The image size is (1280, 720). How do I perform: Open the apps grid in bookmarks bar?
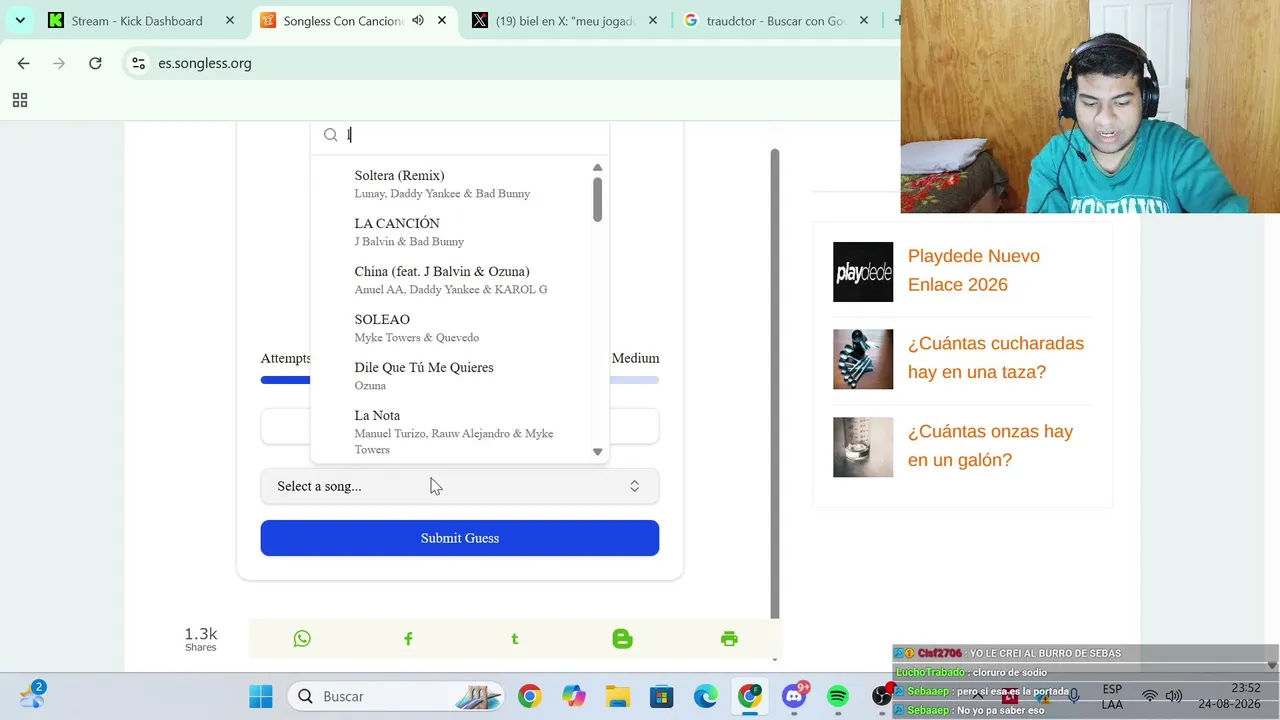pyautogui.click(x=19, y=100)
